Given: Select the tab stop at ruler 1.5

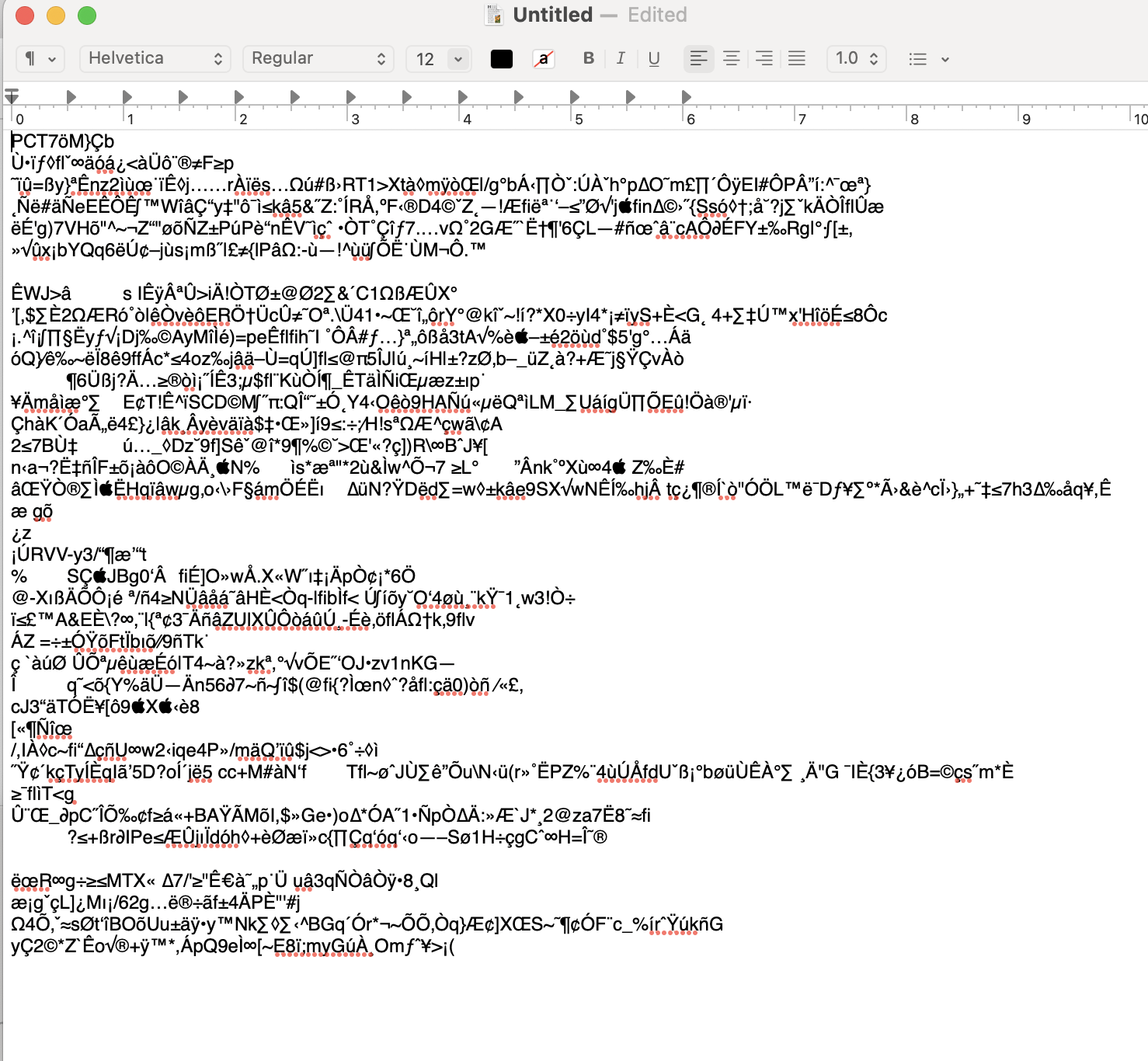Looking at the screenshot, I should (183, 97).
